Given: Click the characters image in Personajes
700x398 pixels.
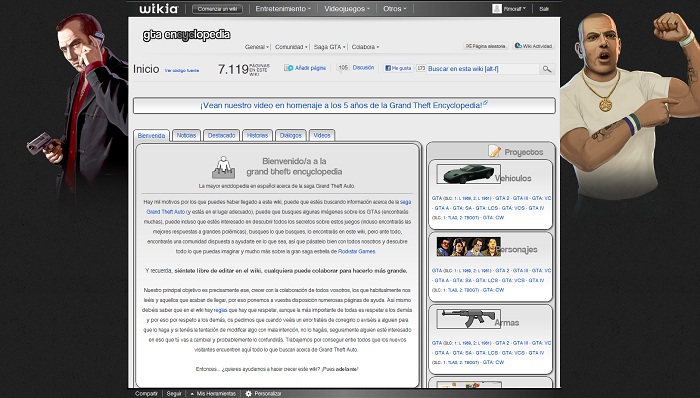Looking at the screenshot, I should pos(468,247).
